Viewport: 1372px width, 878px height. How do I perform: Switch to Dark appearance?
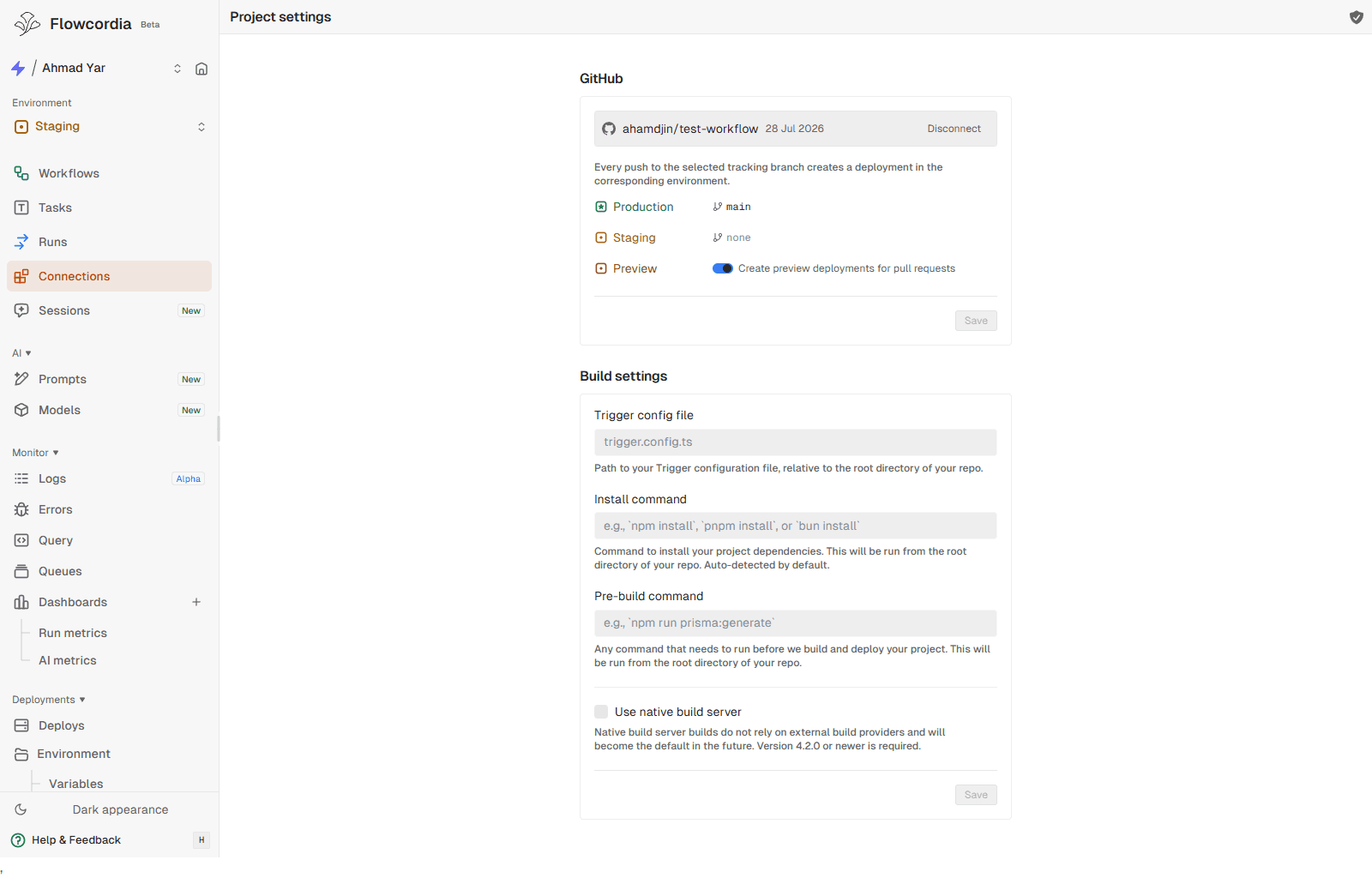coord(109,809)
